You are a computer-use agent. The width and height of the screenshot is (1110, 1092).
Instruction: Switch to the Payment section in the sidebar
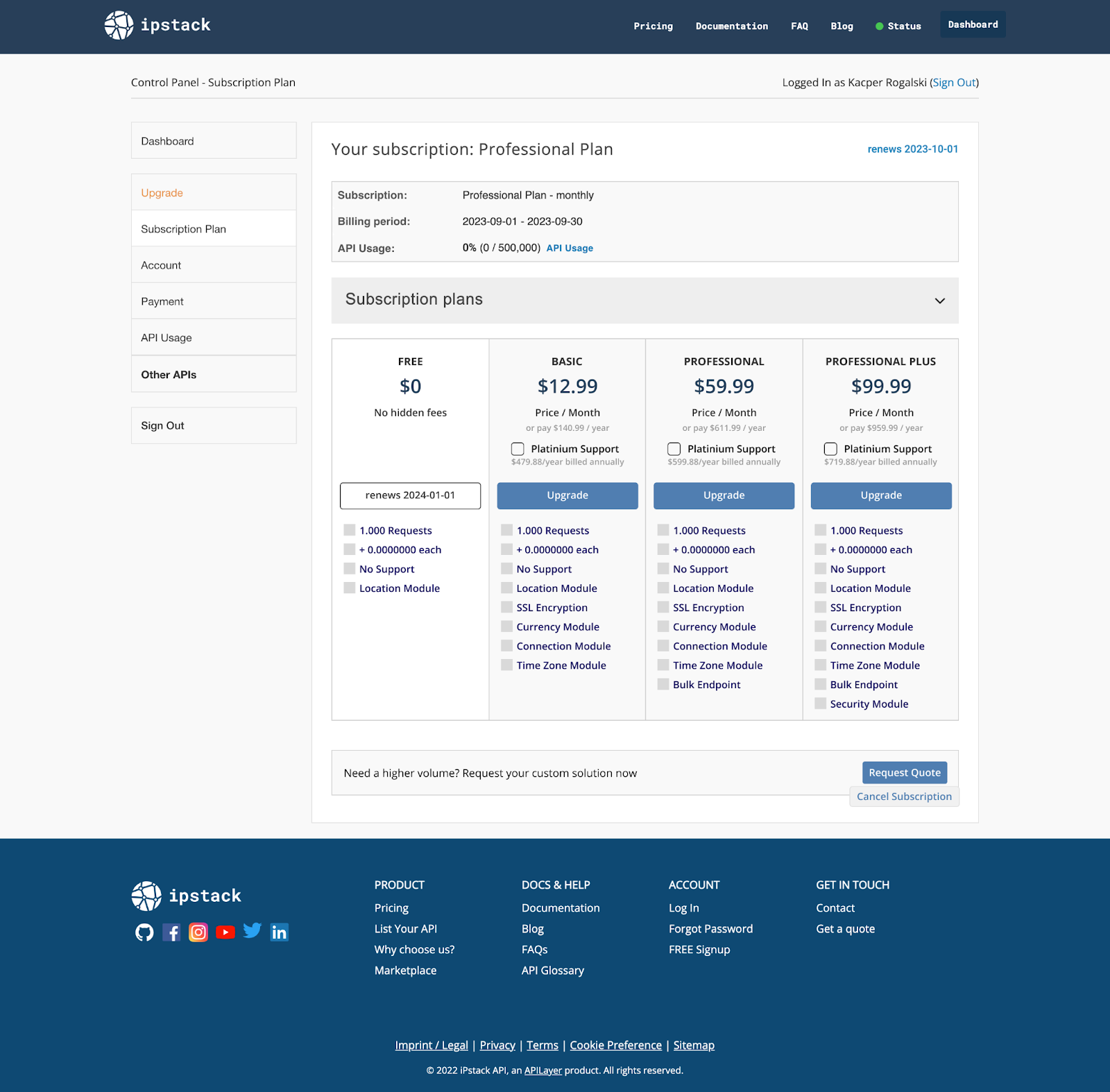pos(162,301)
